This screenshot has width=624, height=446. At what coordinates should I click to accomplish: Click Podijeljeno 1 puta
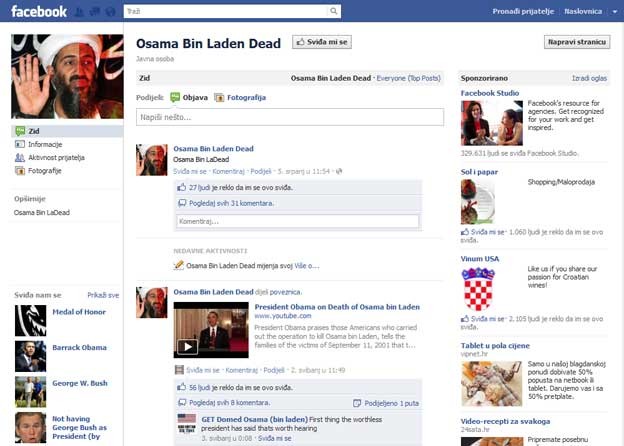coord(392,403)
